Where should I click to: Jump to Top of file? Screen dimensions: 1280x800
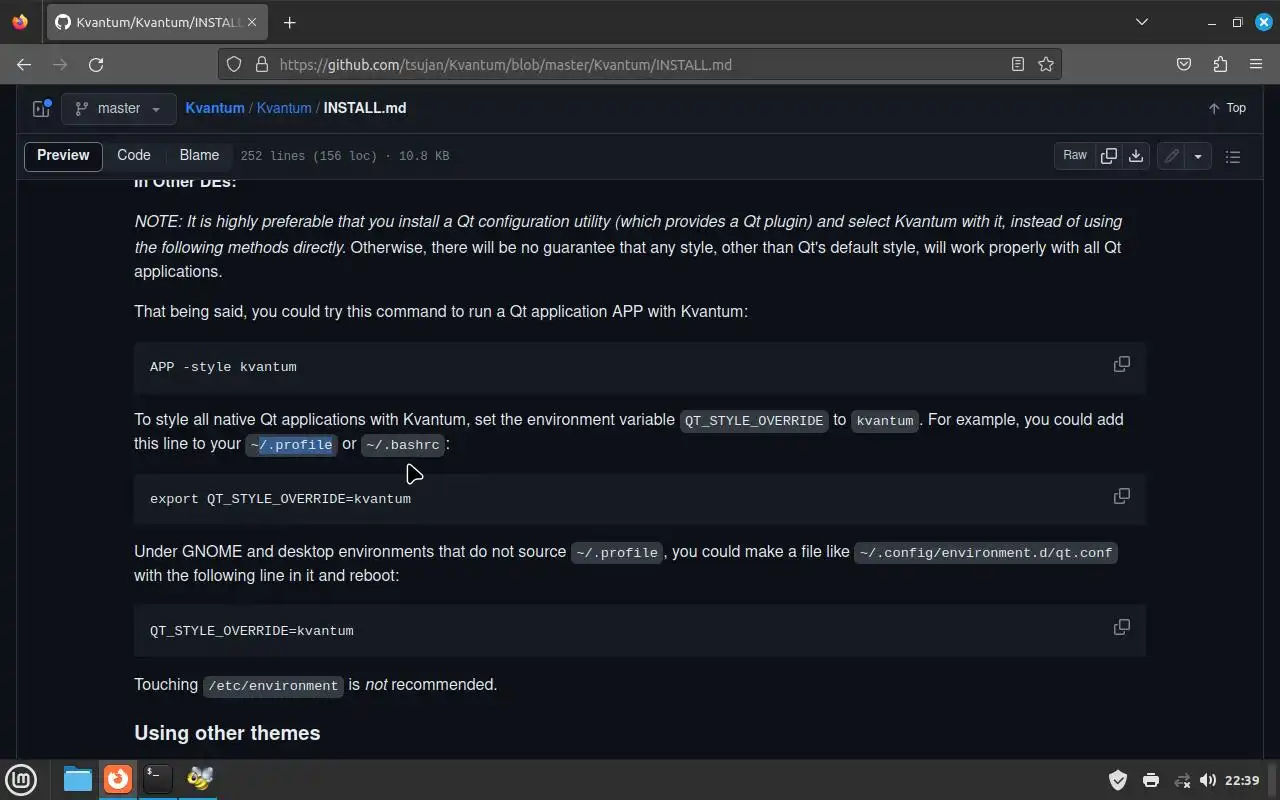pos(1227,108)
